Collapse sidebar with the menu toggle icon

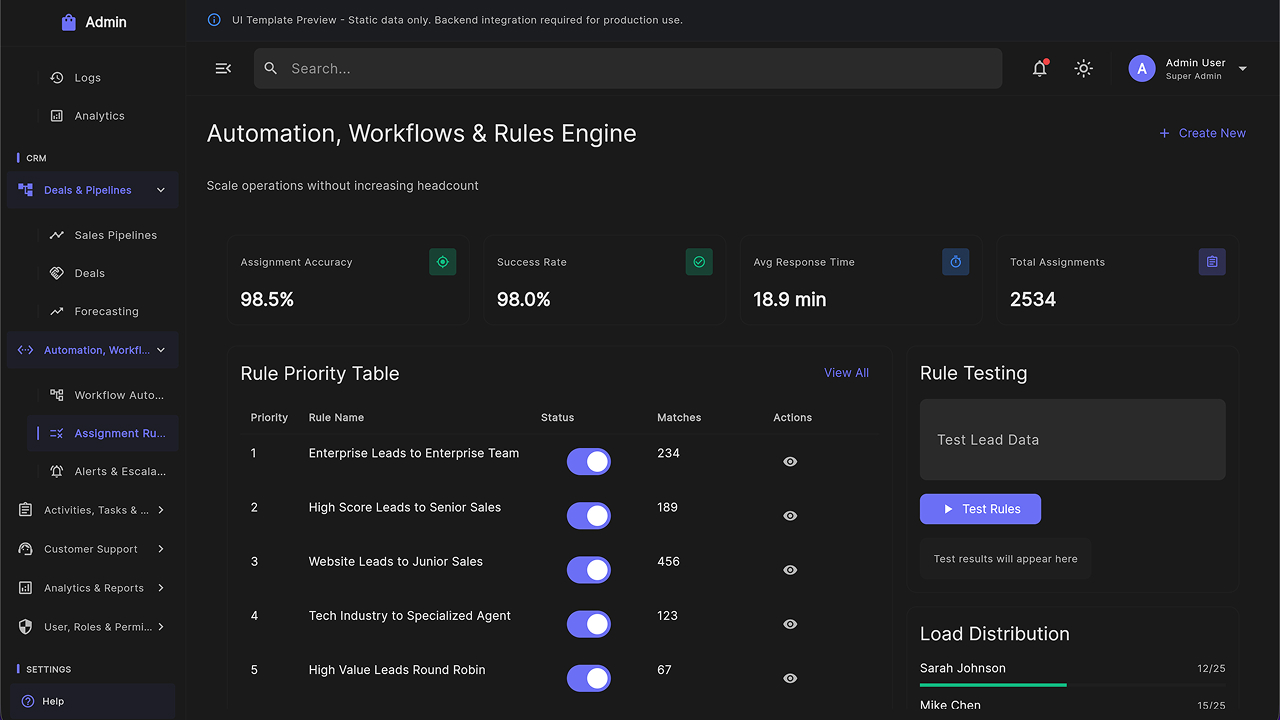[x=223, y=68]
